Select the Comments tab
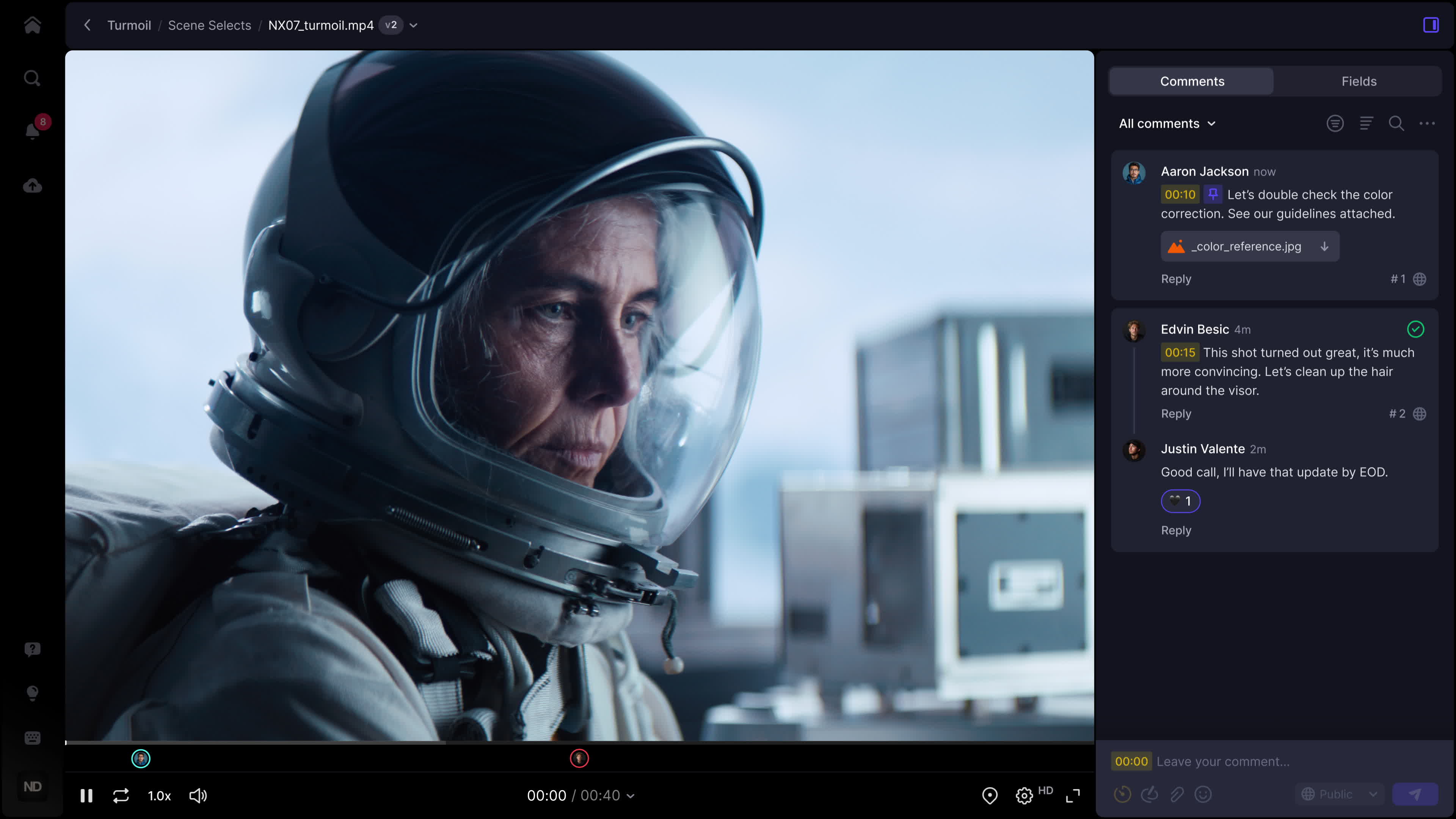Screen dimensions: 1456x819 pyautogui.click(x=1191, y=82)
